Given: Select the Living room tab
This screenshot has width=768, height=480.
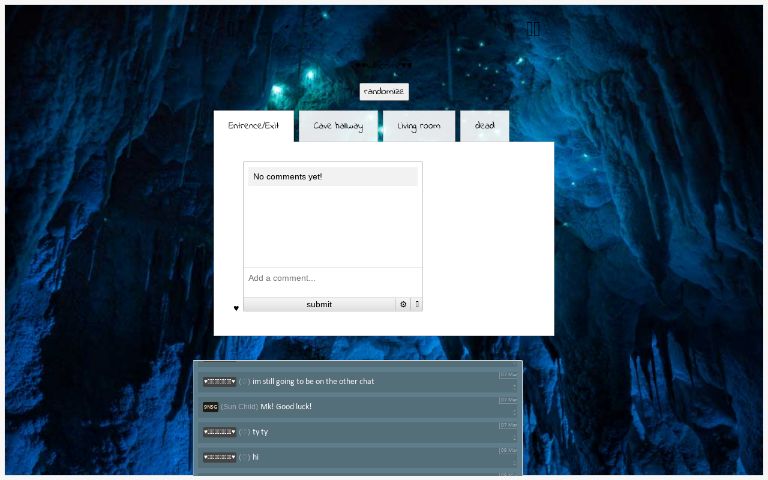Looking at the screenshot, I should coord(418,126).
